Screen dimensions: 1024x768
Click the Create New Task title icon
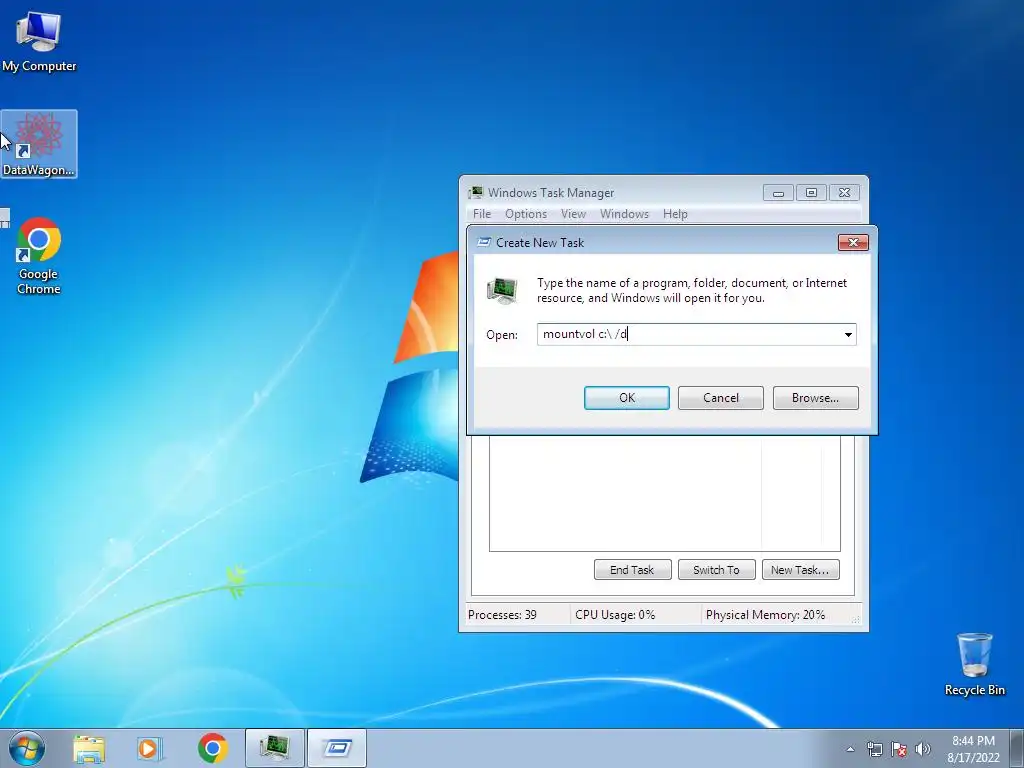[484, 242]
